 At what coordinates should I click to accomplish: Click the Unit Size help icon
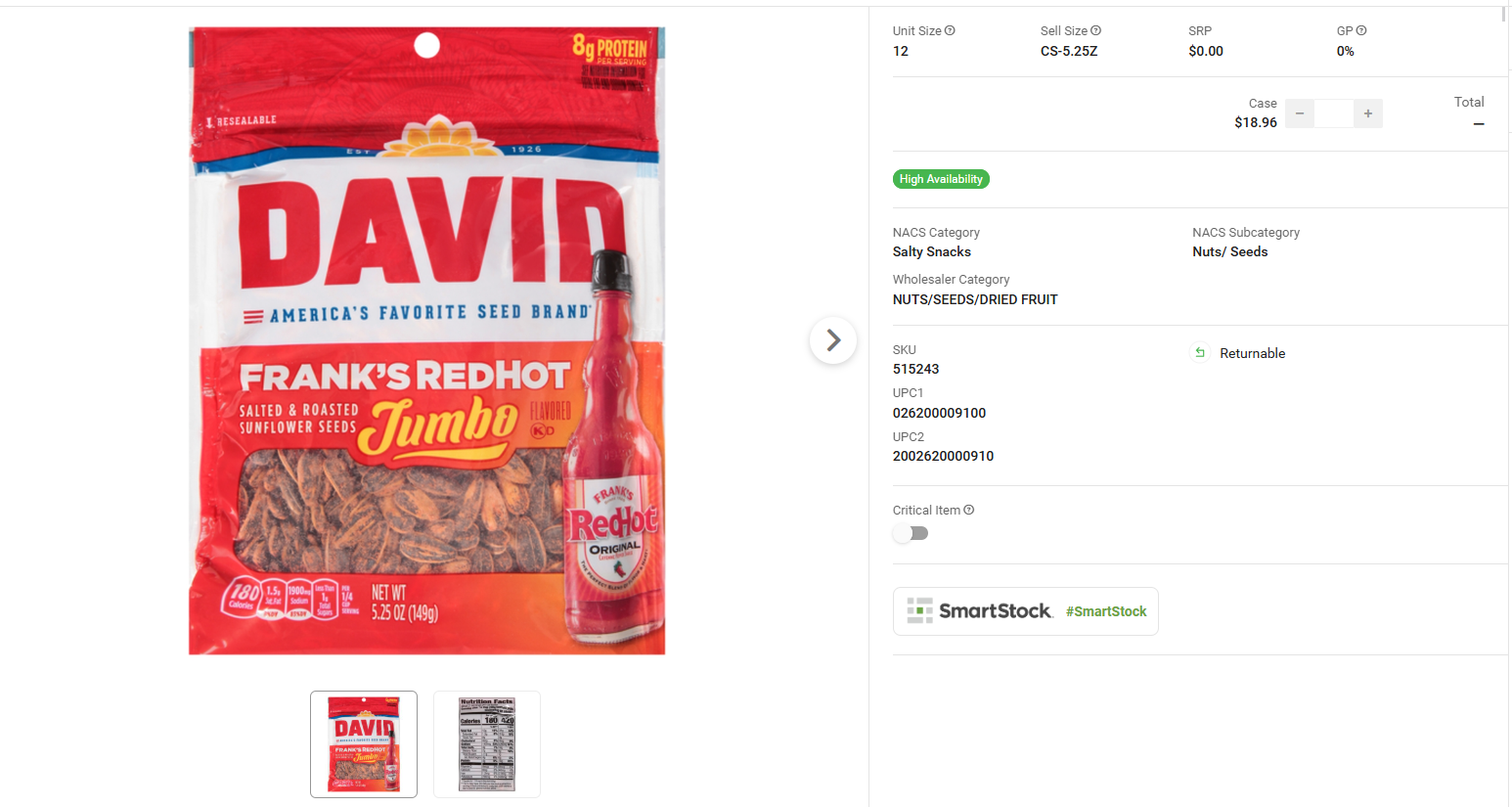point(950,31)
